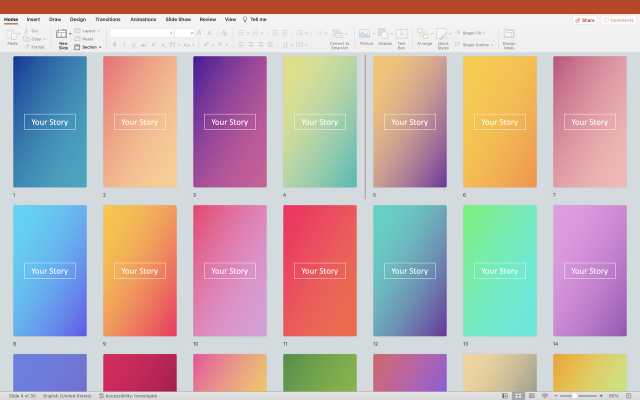The image size is (640, 400).
Task: Open the Shapes gallery icon
Action: click(384, 34)
